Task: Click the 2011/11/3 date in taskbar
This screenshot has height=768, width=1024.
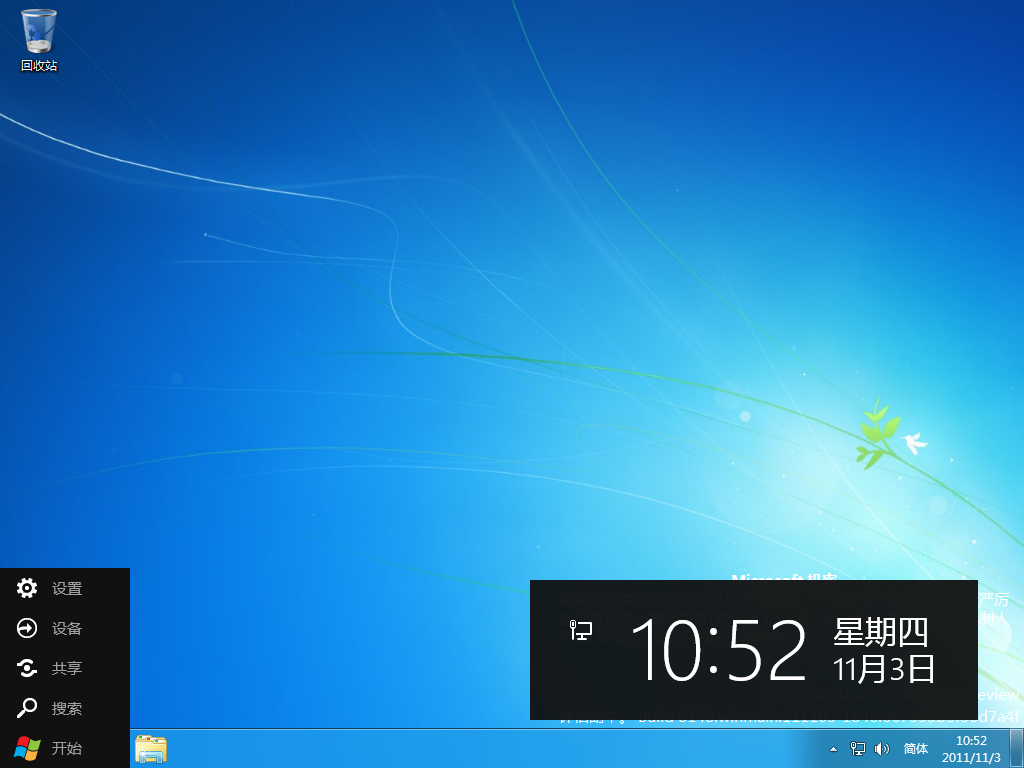Action: [971, 758]
